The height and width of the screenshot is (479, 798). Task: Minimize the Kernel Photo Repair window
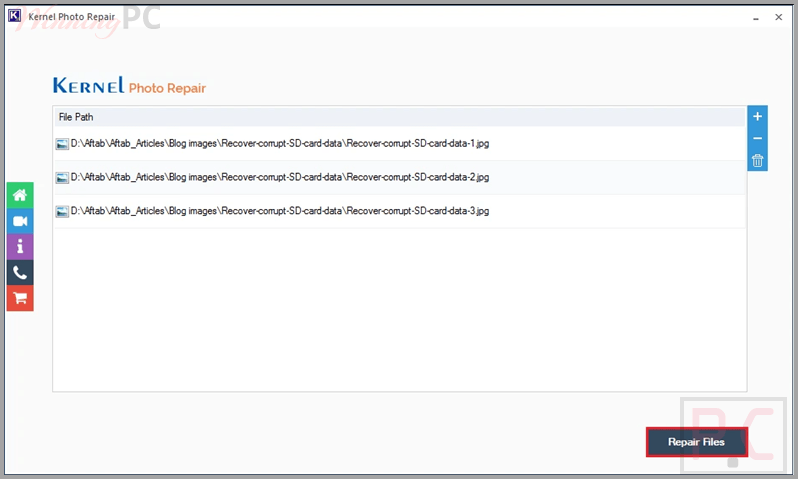(x=756, y=18)
